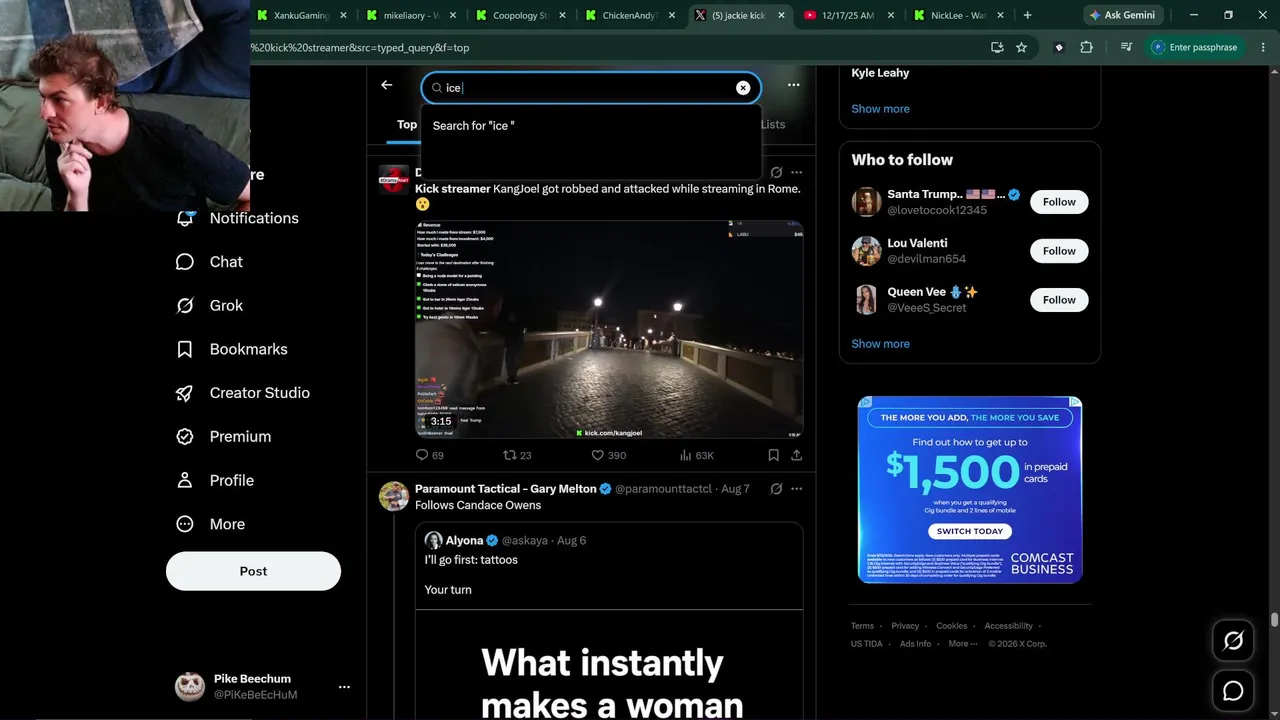1280x720 pixels.
Task: Switch to the Coopology browser tab
Action: click(x=521, y=15)
